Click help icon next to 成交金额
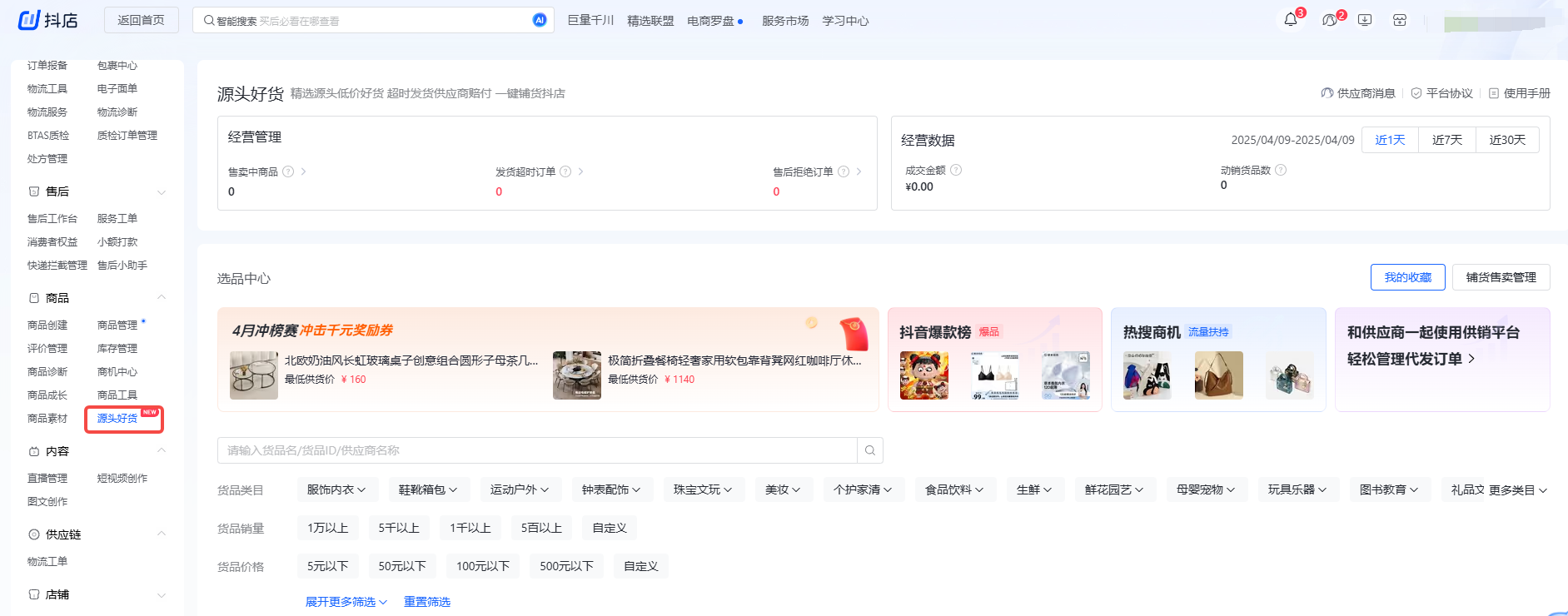Viewport: 1568px width, 616px height. tap(956, 170)
